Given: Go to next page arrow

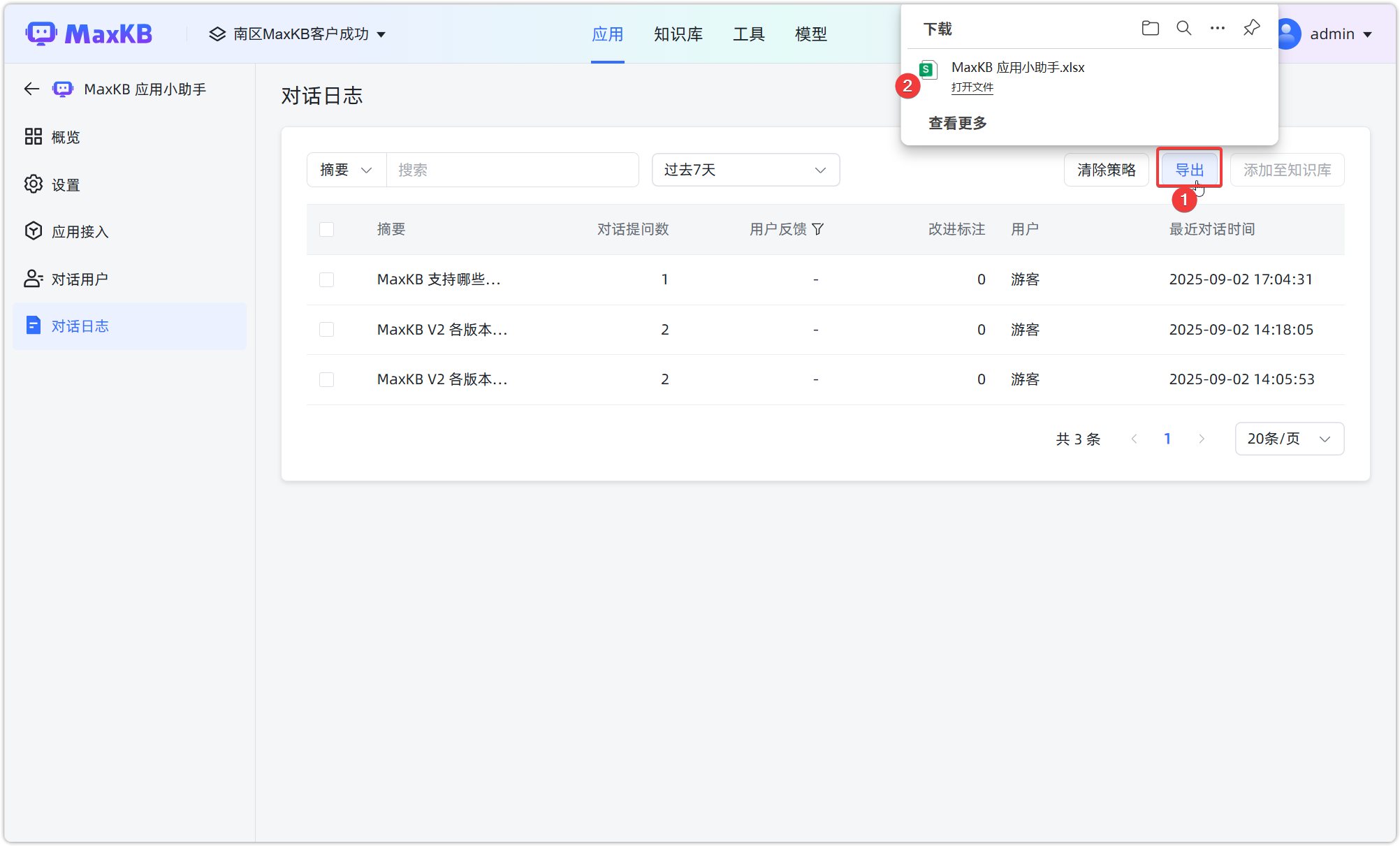Looking at the screenshot, I should [x=1202, y=439].
